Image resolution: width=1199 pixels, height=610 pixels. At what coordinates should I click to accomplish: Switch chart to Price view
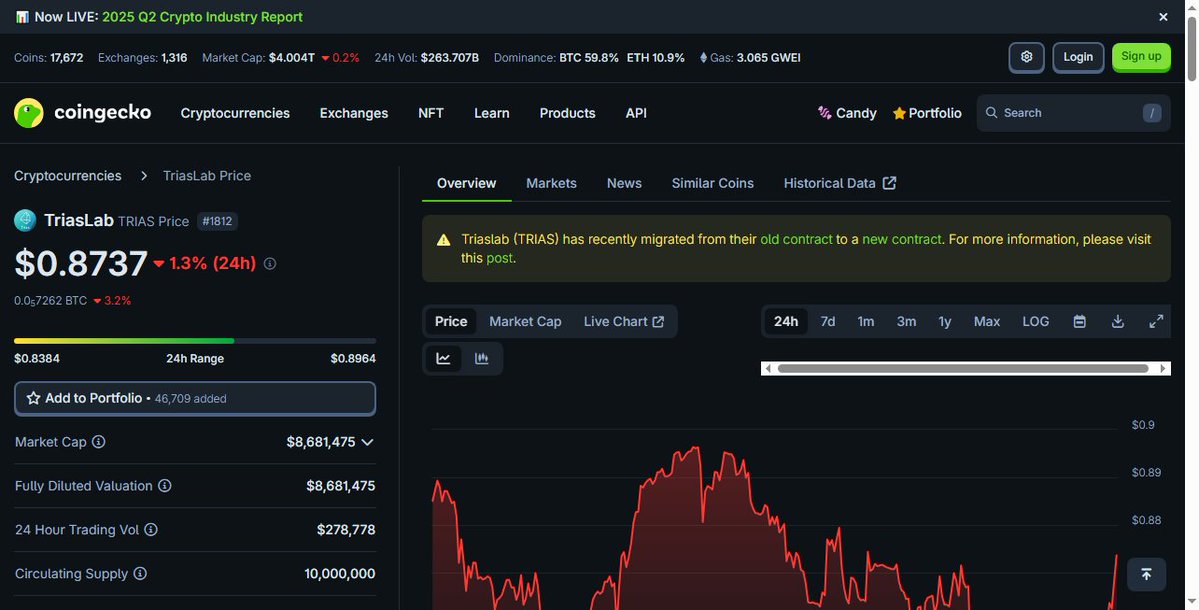click(x=451, y=322)
